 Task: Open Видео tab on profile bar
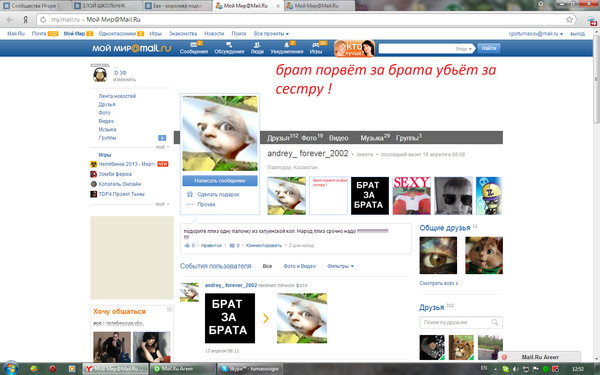(x=339, y=138)
